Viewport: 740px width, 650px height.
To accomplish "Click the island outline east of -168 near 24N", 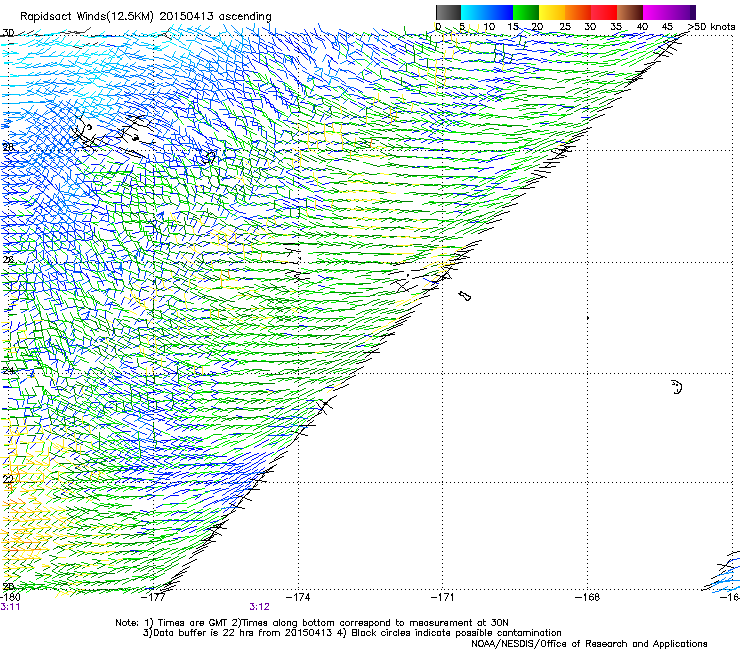I will click(x=677, y=387).
